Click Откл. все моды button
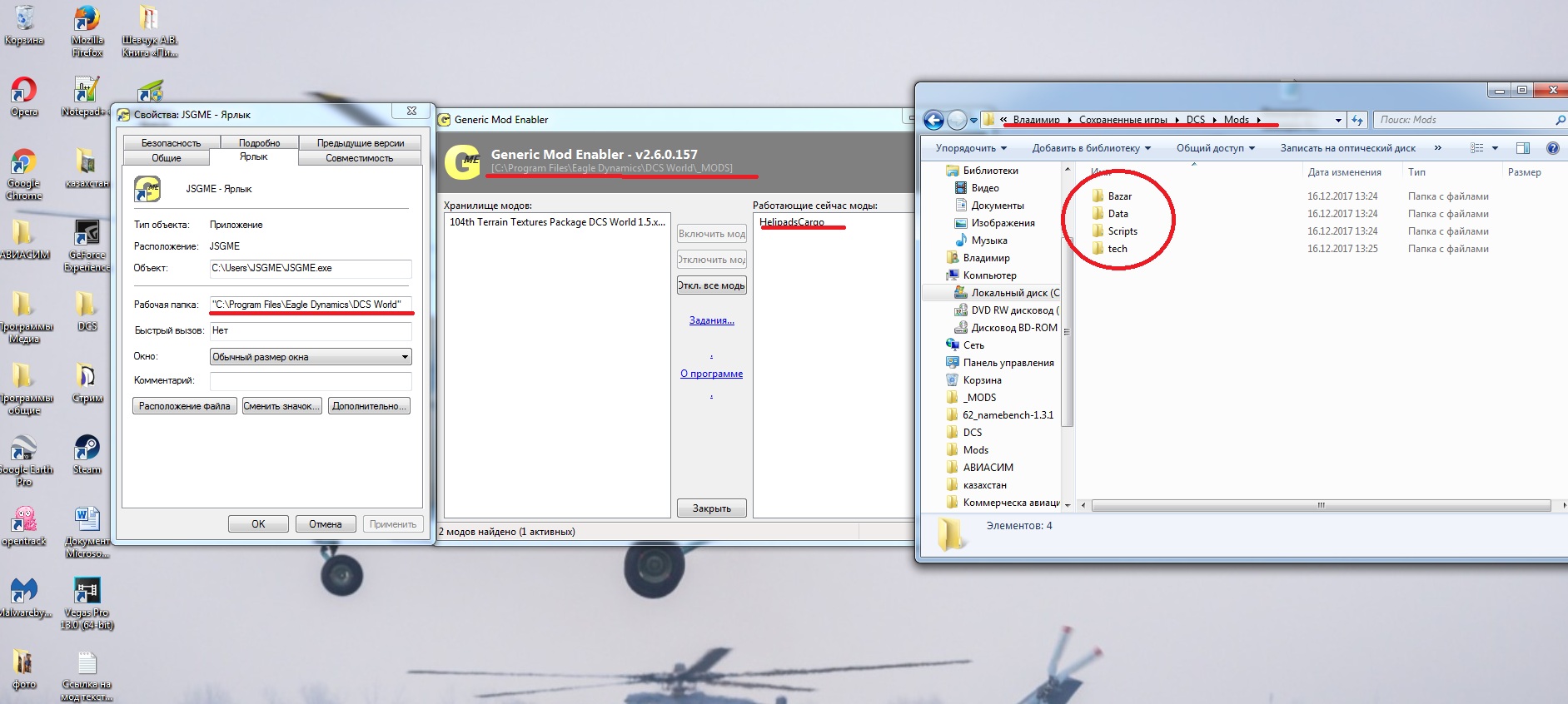This screenshot has height=704, width=1568. pos(712,285)
